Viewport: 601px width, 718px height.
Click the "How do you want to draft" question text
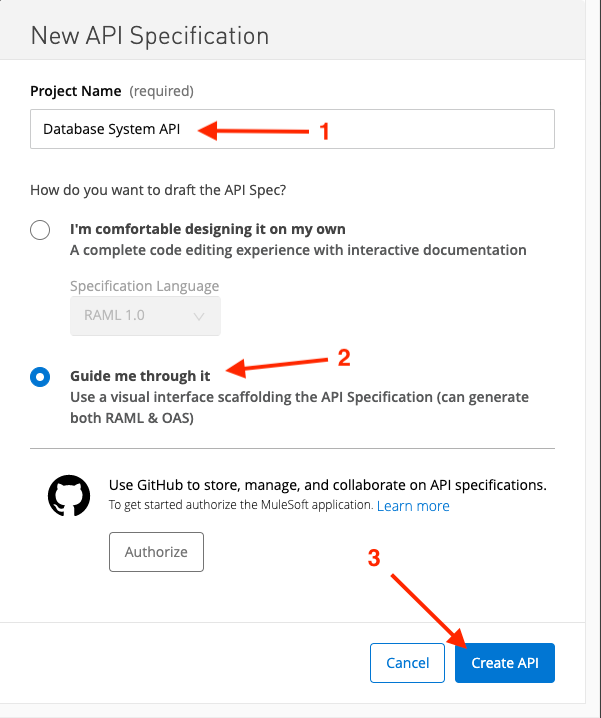(x=171, y=189)
